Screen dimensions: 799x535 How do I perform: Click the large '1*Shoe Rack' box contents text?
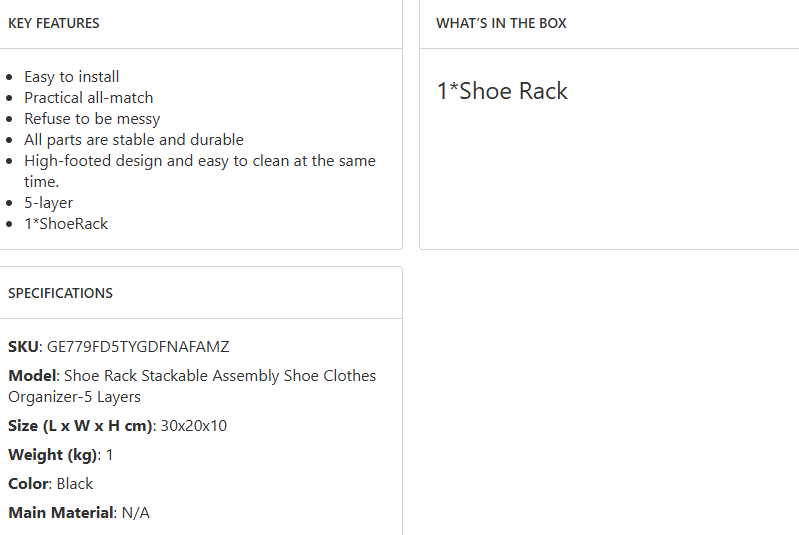click(502, 91)
